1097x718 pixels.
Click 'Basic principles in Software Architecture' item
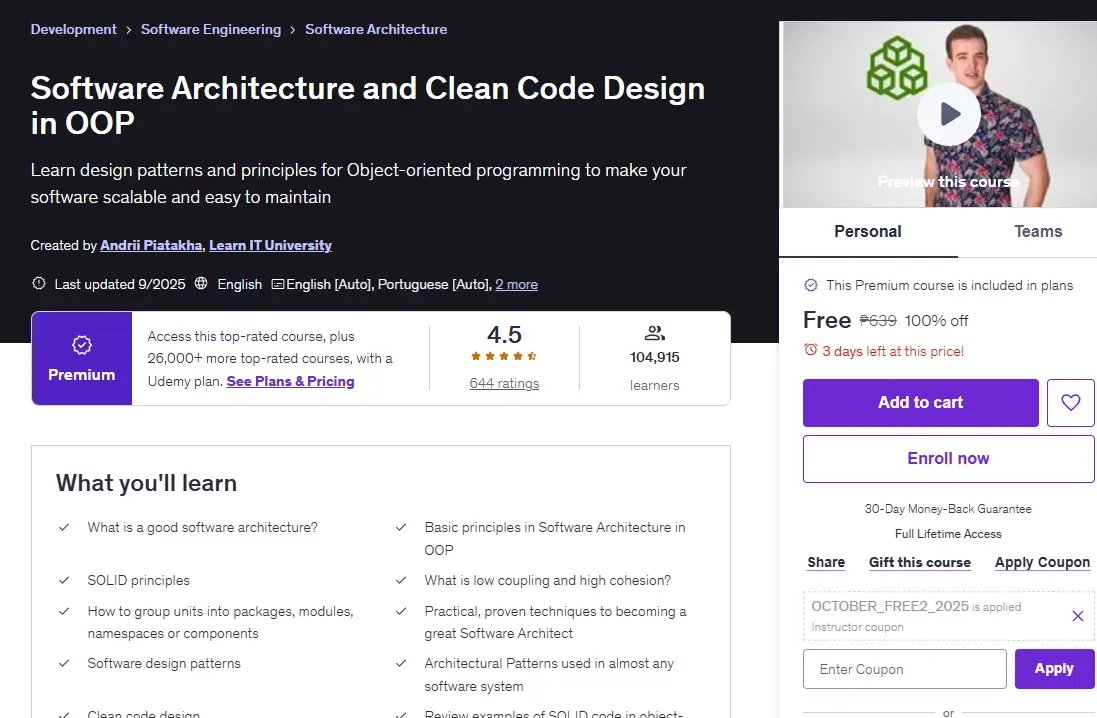[x=555, y=539]
